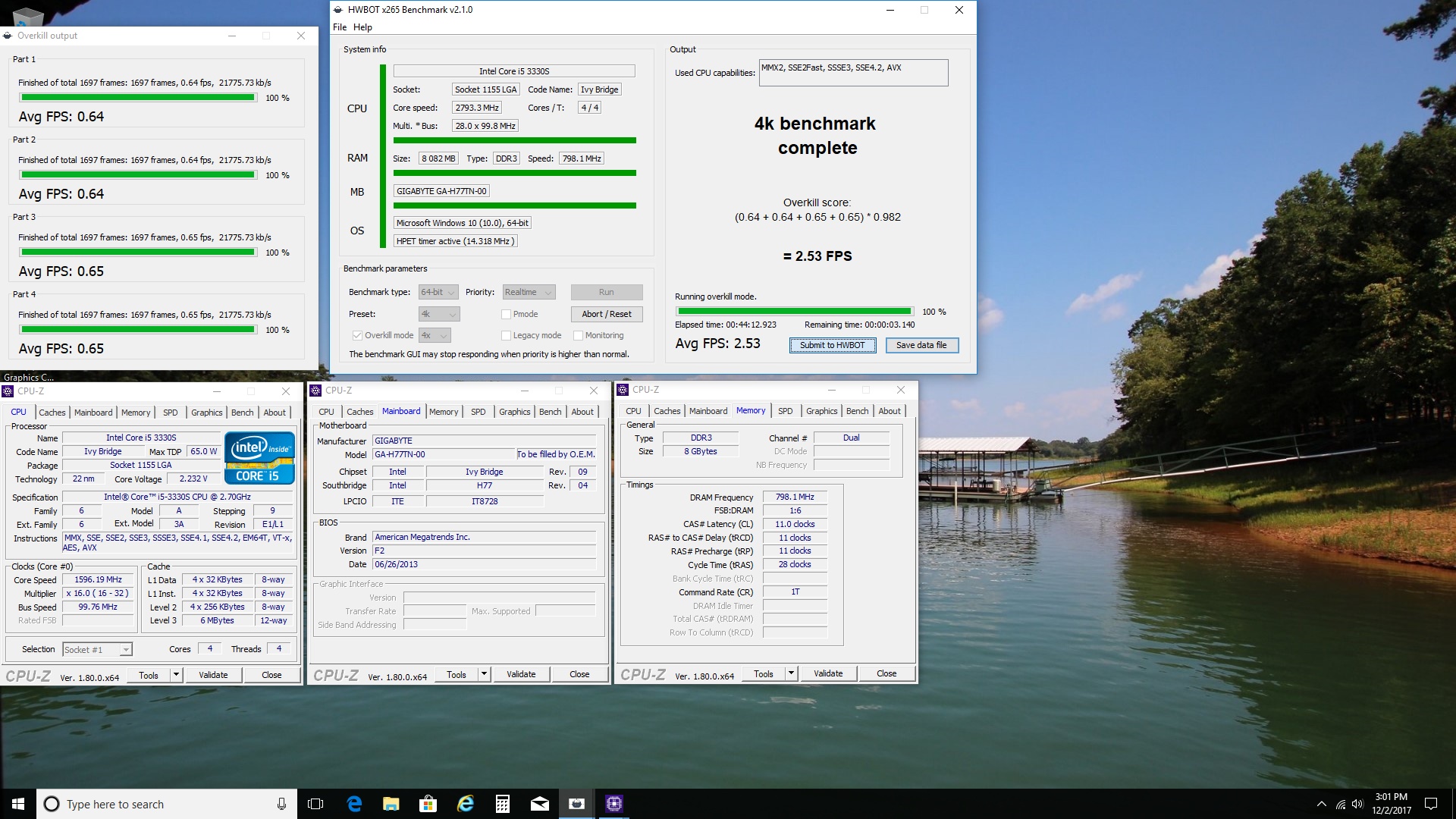Click GIGABYTE GA-H77TN-00 motherboard field
Screen dimensions: 1456x819
(x=441, y=191)
